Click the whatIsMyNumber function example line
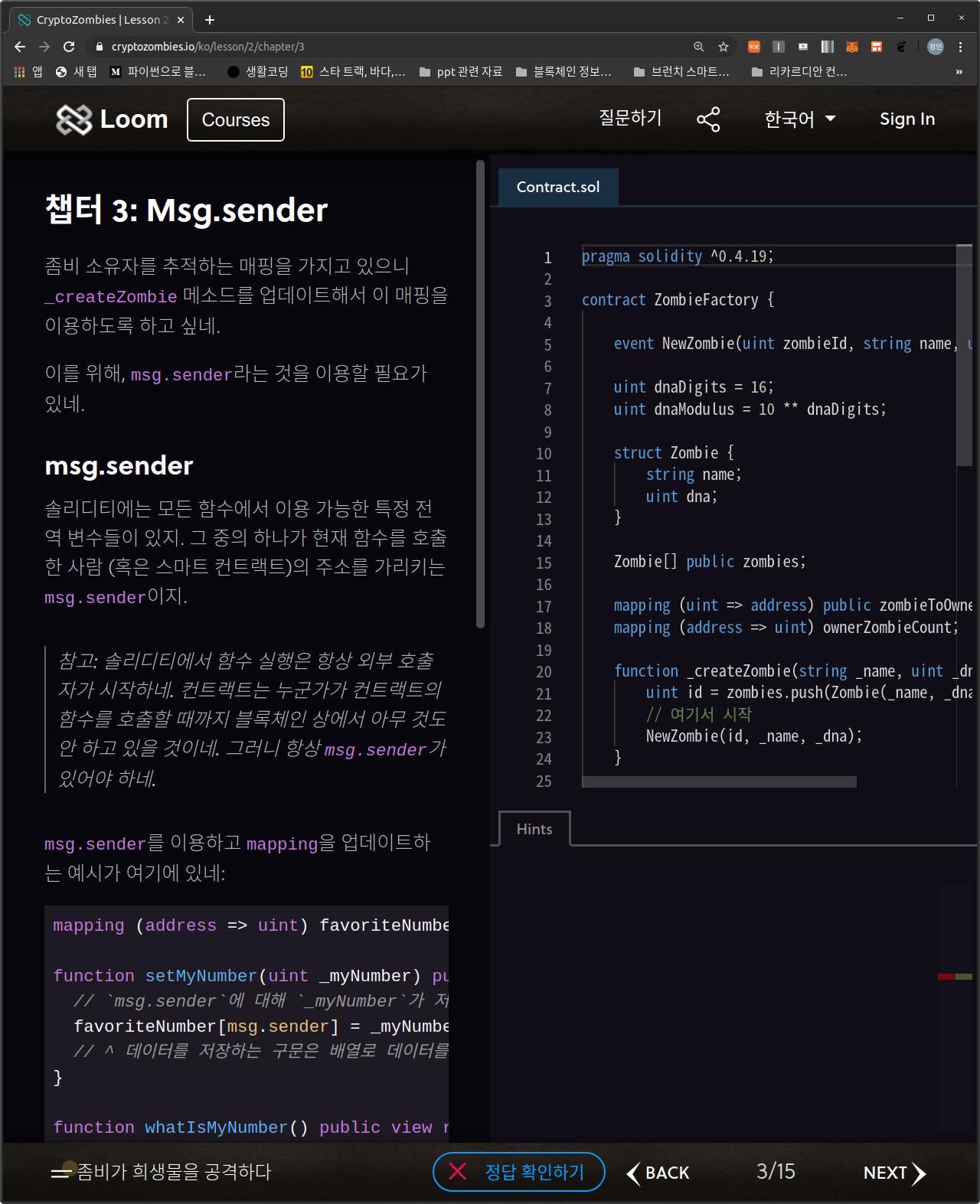 pyautogui.click(x=251, y=1127)
